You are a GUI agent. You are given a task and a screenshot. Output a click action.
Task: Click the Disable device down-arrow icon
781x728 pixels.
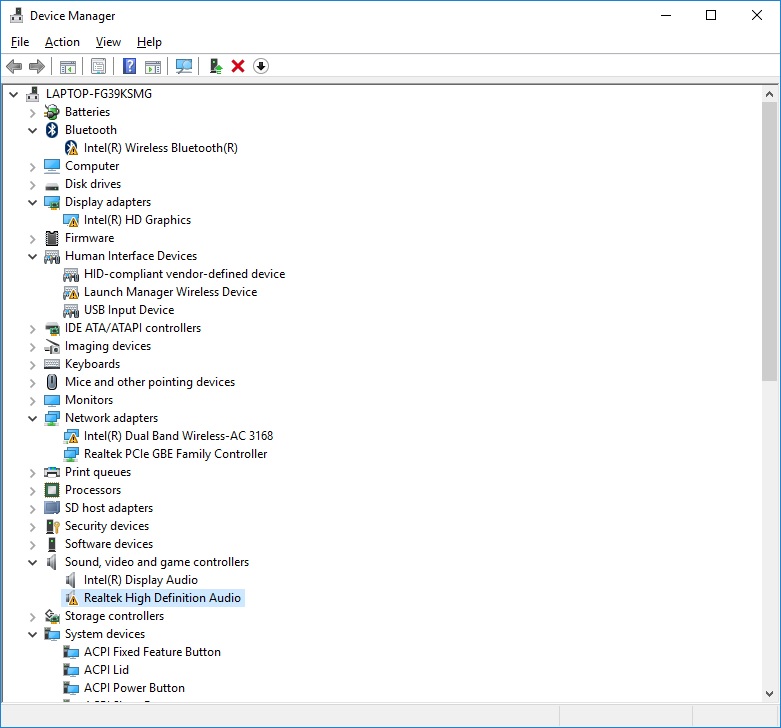pos(261,66)
